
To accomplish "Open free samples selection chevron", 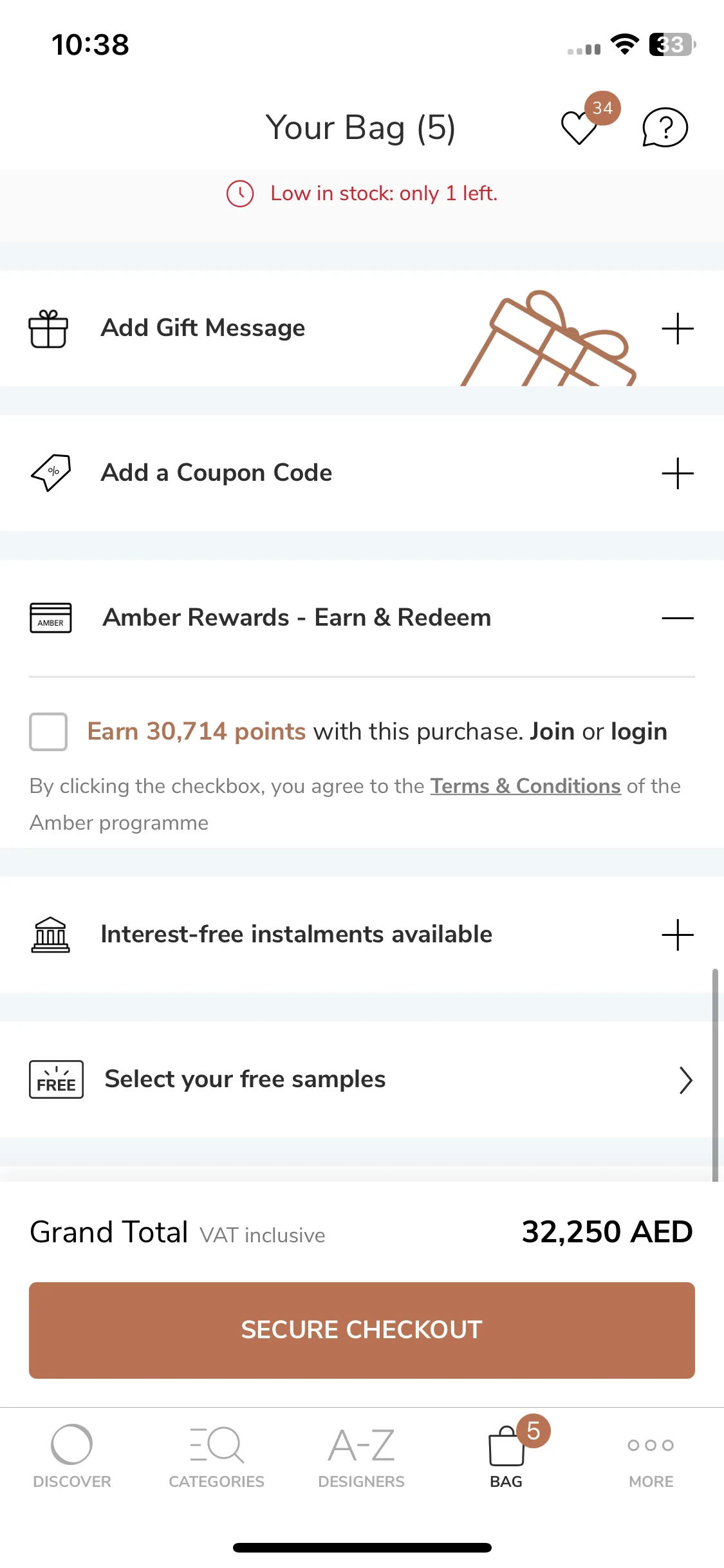I will tap(685, 1080).
